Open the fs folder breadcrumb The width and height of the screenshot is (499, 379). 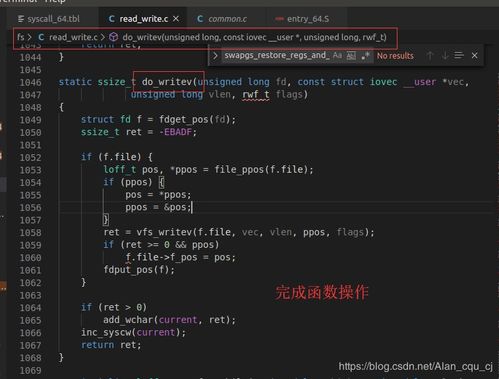tap(21, 37)
